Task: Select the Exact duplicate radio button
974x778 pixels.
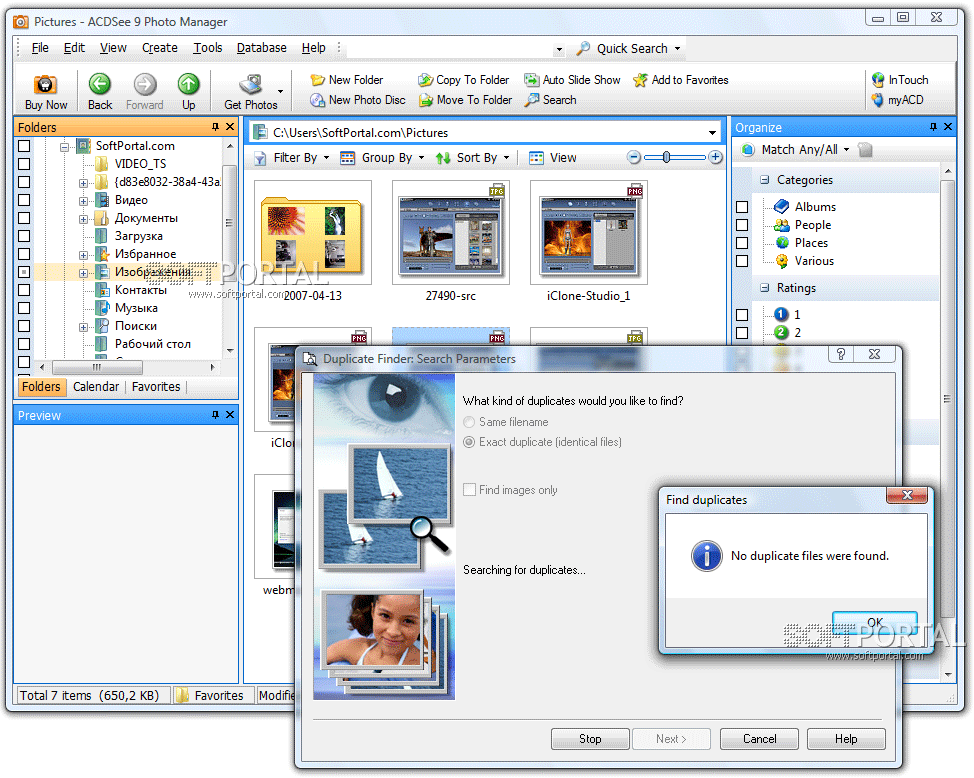Action: pos(468,442)
